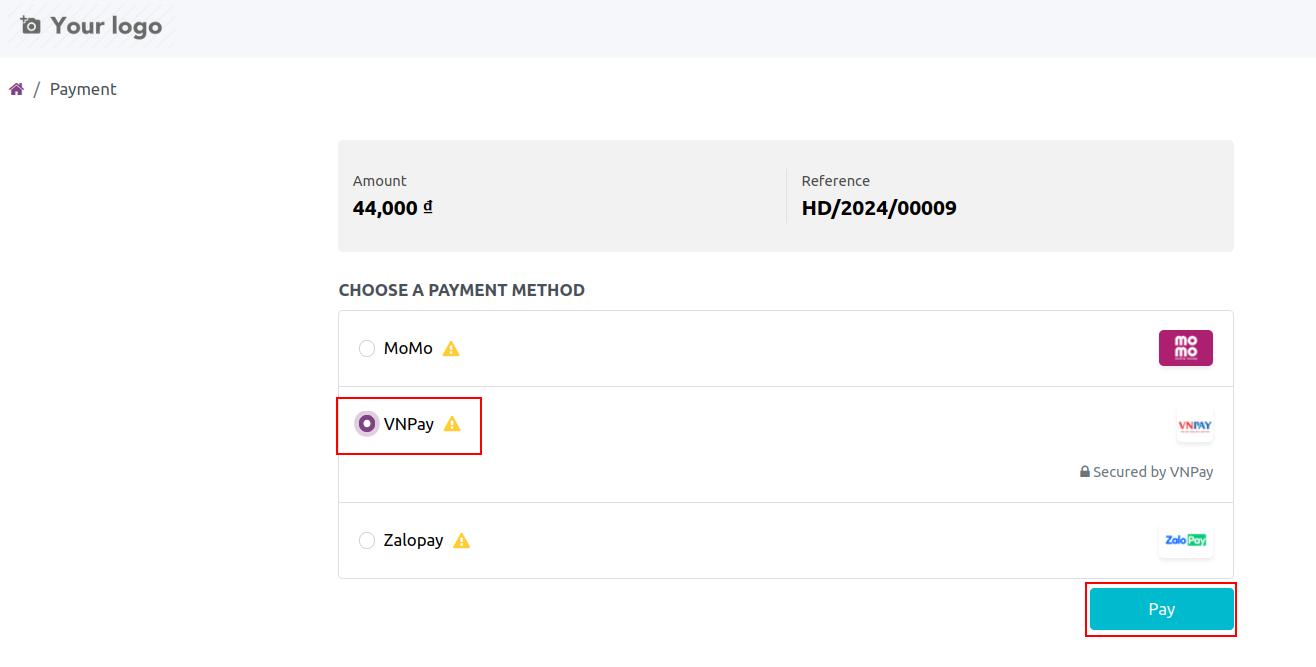Select the VNPay radio button

point(367,424)
